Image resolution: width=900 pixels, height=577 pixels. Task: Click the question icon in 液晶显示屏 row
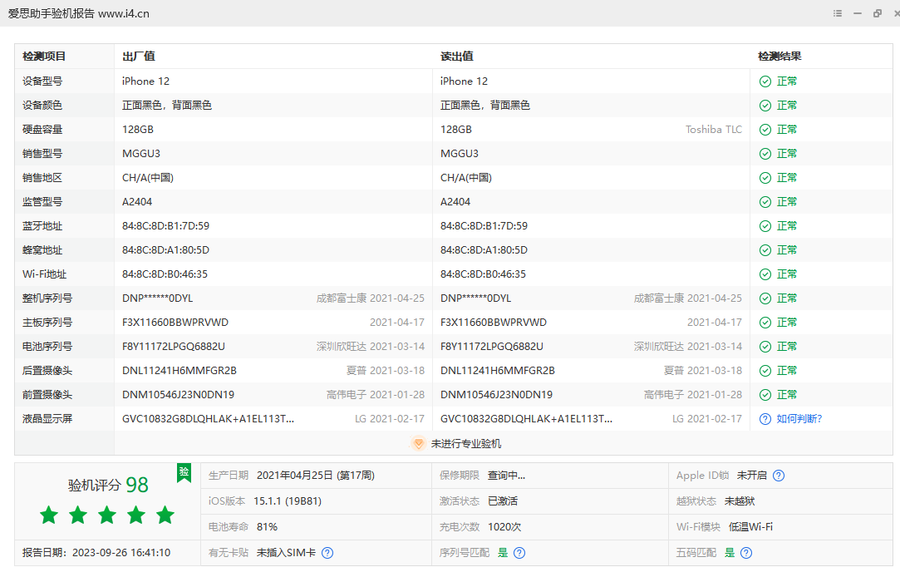pos(765,419)
